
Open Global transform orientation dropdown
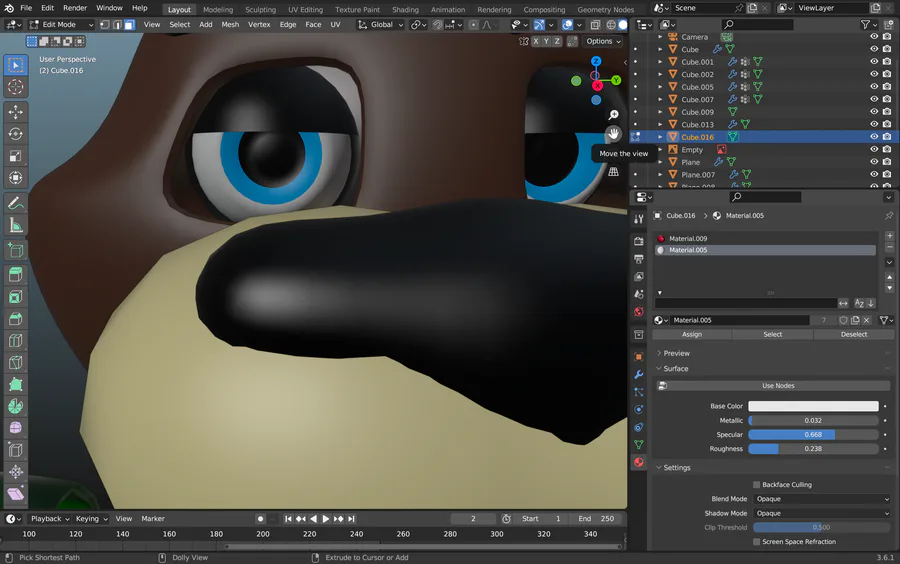[381, 25]
